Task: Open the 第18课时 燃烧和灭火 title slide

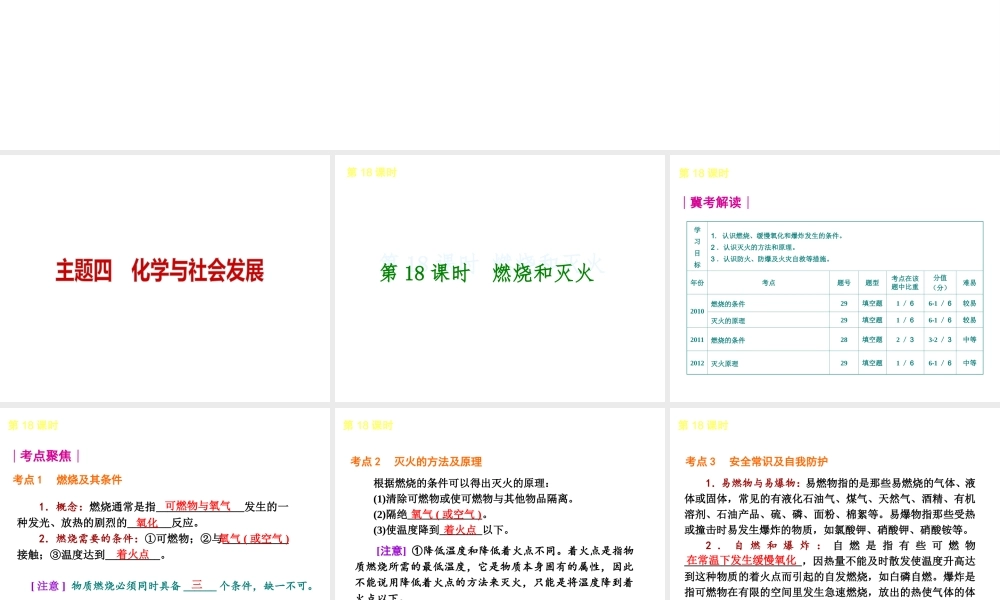Action: [499, 278]
